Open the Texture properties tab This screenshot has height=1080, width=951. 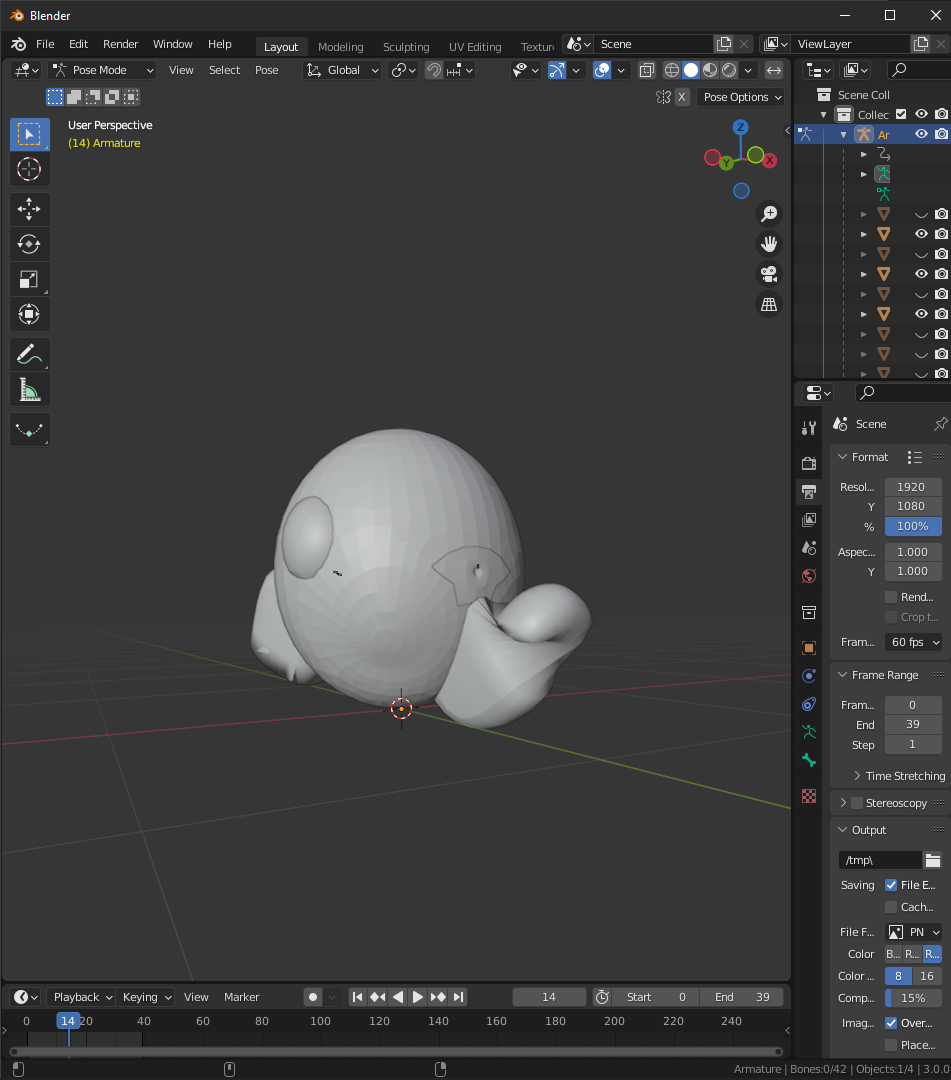pyautogui.click(x=809, y=796)
